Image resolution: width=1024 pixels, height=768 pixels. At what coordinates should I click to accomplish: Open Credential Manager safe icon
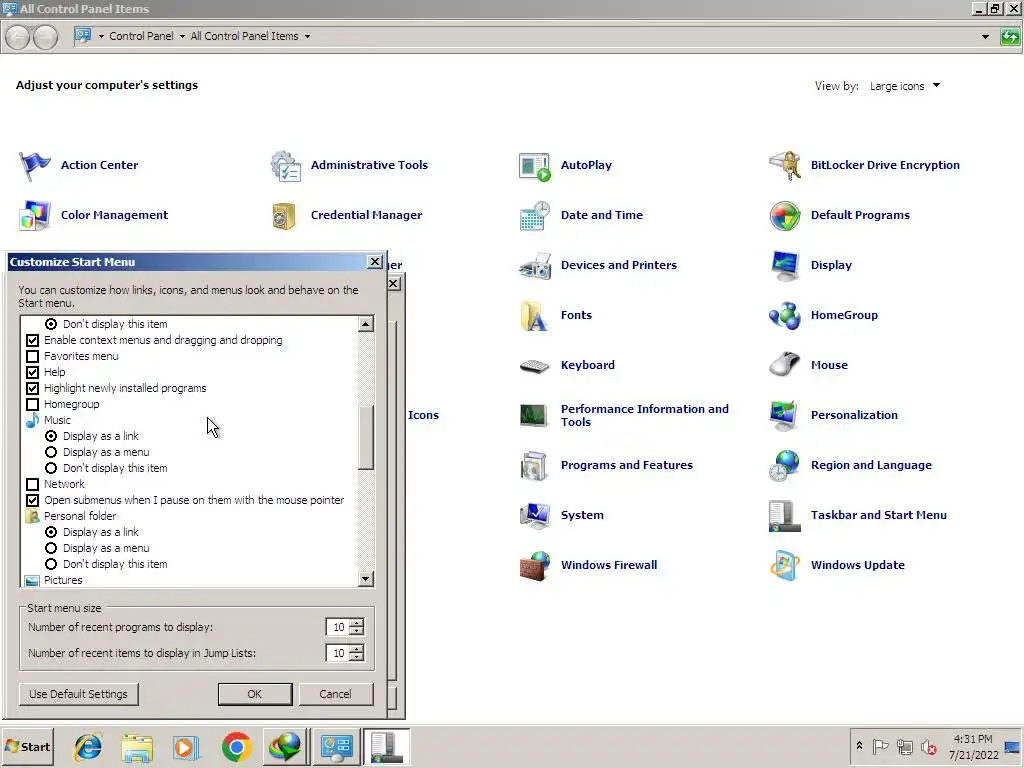pos(284,216)
